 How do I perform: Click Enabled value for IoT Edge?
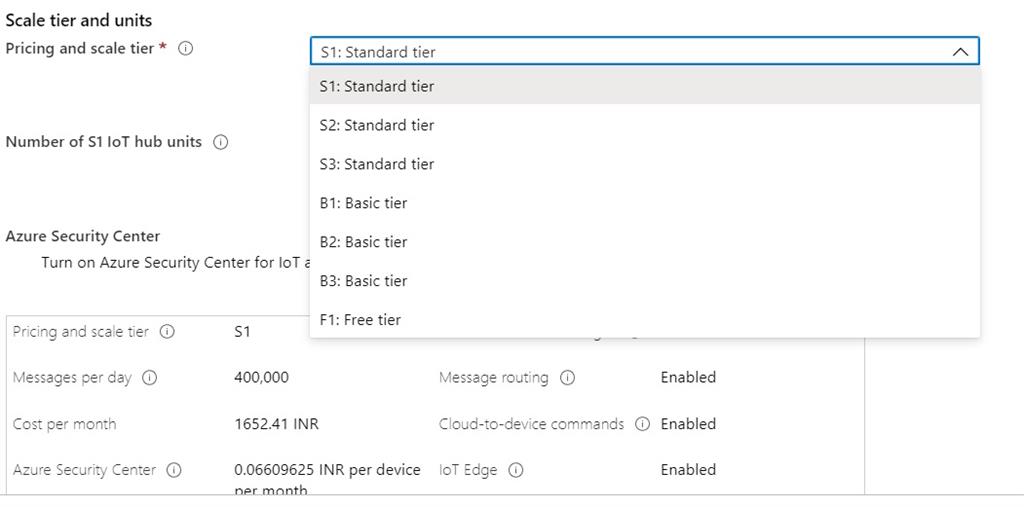pos(688,470)
